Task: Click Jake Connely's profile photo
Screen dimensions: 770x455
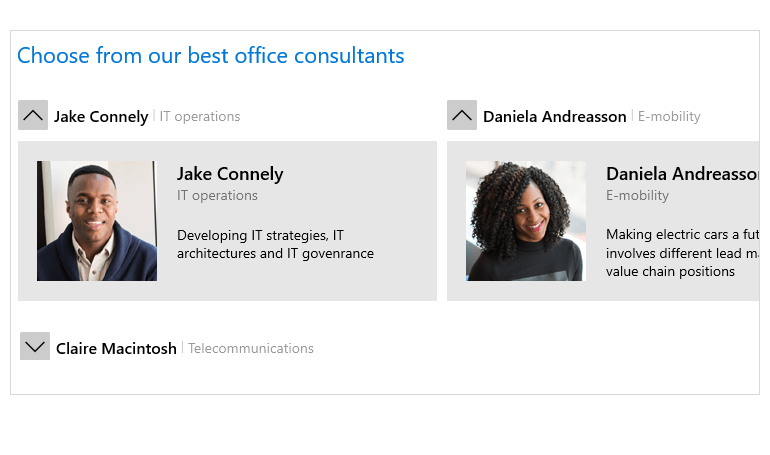Action: tap(97, 221)
